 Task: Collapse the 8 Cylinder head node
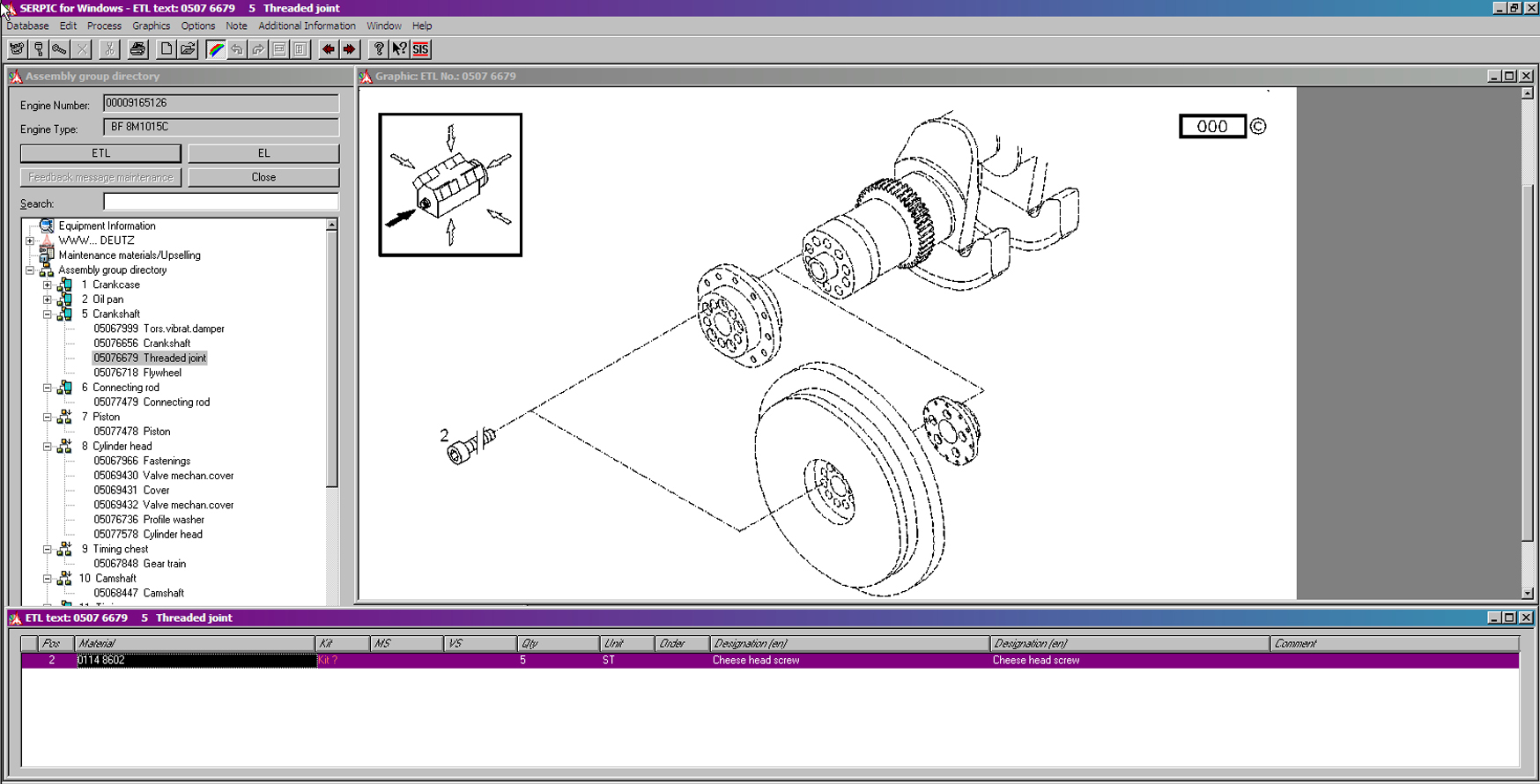(48, 447)
